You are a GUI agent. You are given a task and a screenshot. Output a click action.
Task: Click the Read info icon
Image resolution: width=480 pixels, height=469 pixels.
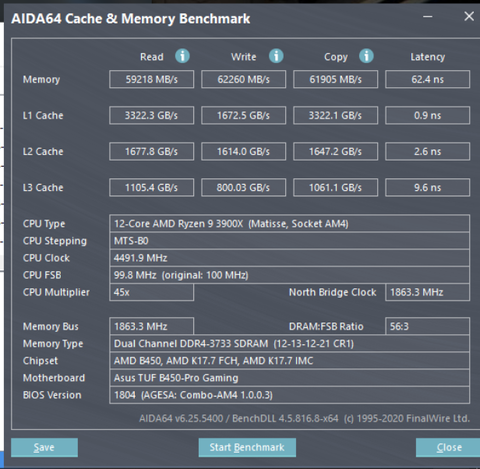pyautogui.click(x=182, y=56)
